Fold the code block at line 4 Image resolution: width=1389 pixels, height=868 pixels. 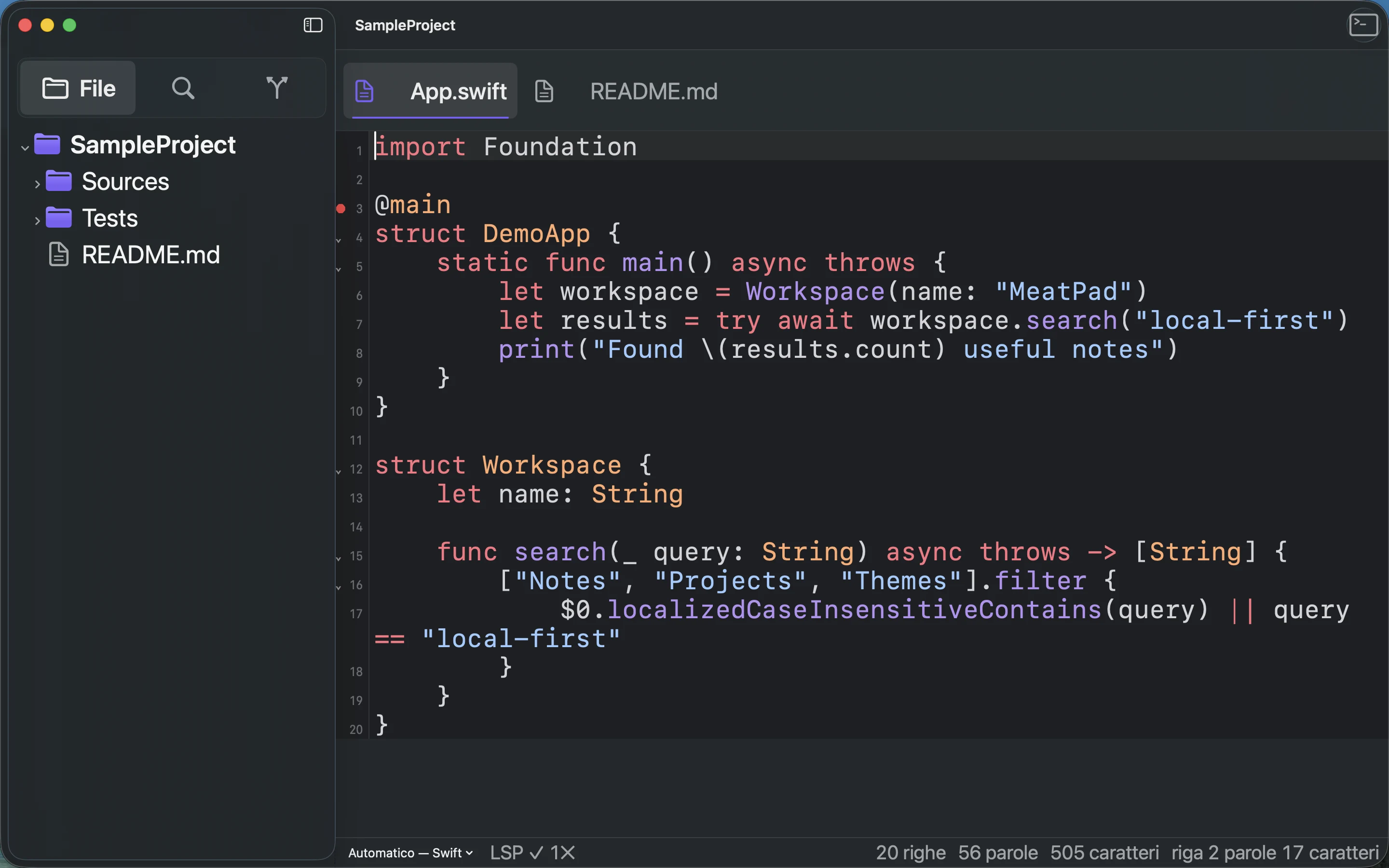tap(339, 240)
